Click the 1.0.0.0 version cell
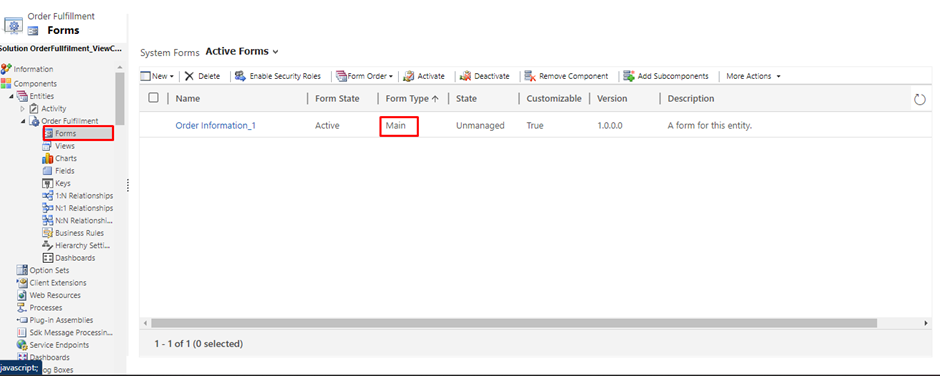This screenshot has height=376, width=940. pos(609,126)
